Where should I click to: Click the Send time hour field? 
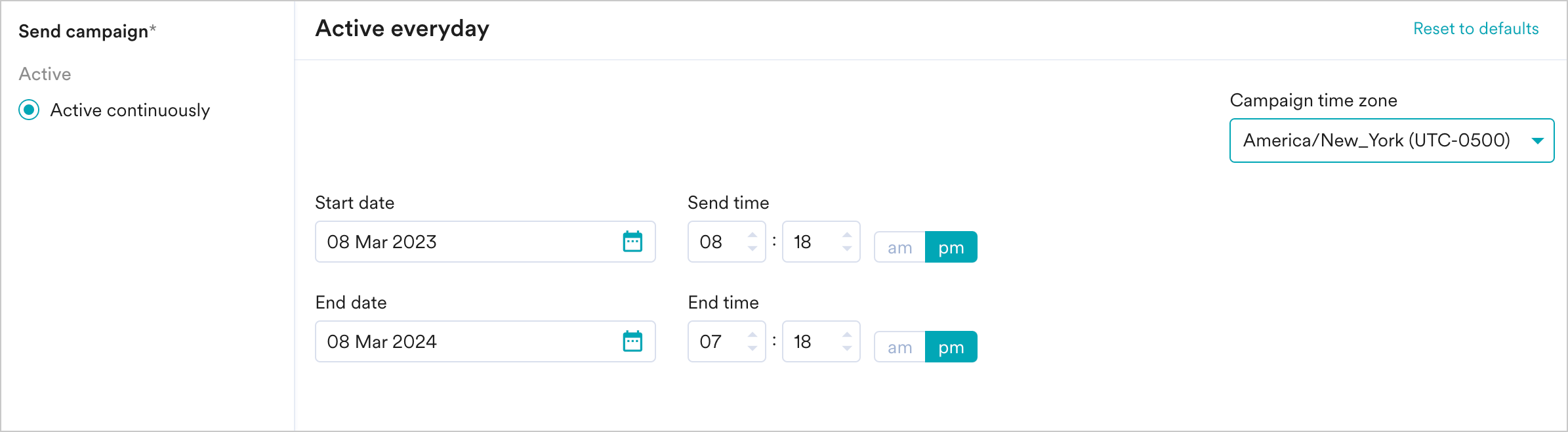click(x=716, y=242)
